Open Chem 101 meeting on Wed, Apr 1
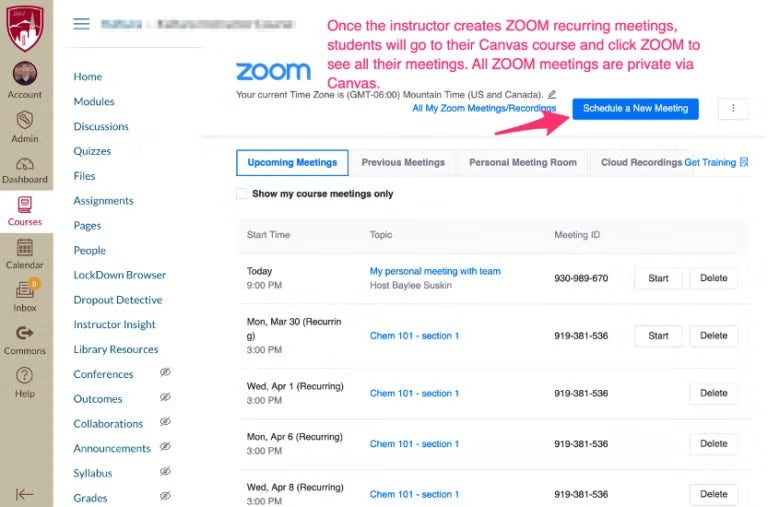Viewport: 768px width, 507px height. [x=414, y=393]
